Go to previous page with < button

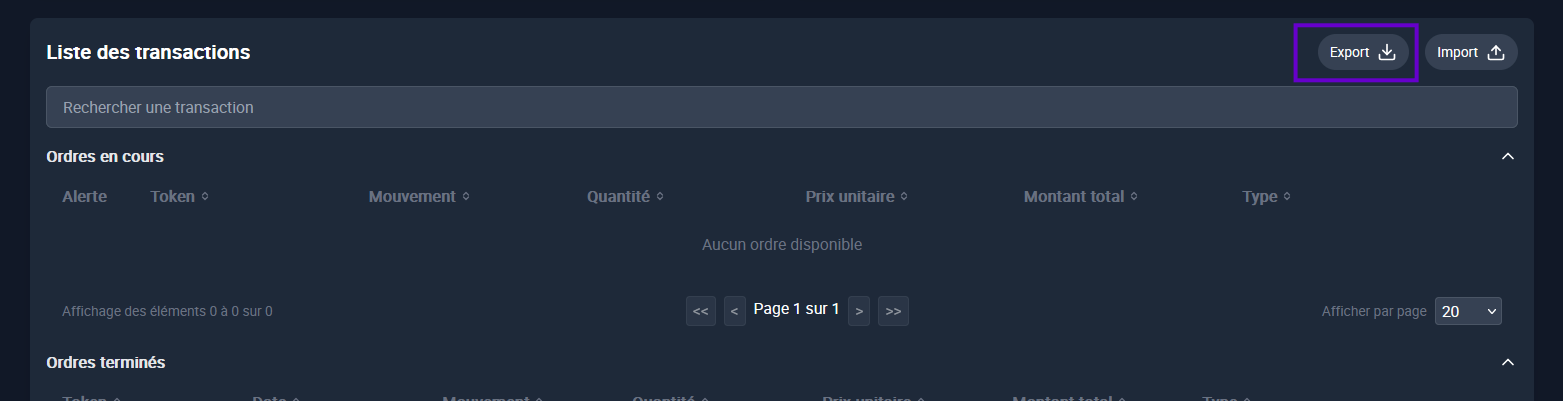pyautogui.click(x=735, y=311)
